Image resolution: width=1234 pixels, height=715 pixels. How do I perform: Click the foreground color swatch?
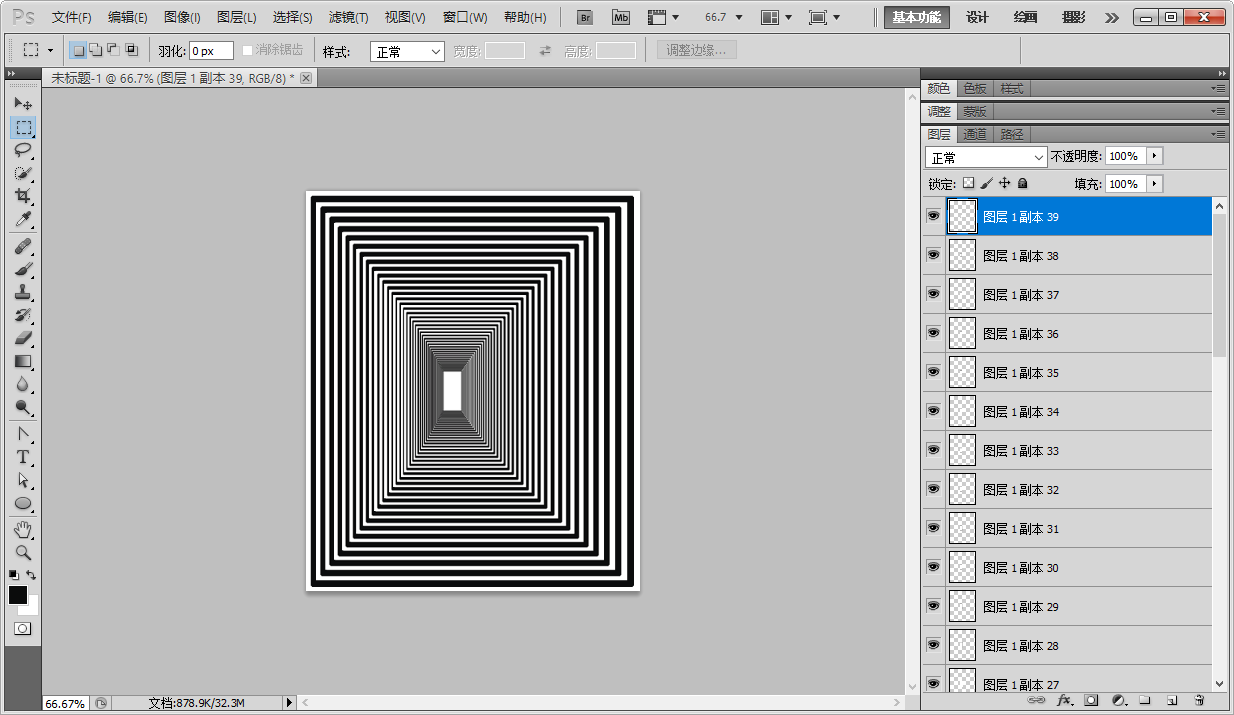click(18, 595)
